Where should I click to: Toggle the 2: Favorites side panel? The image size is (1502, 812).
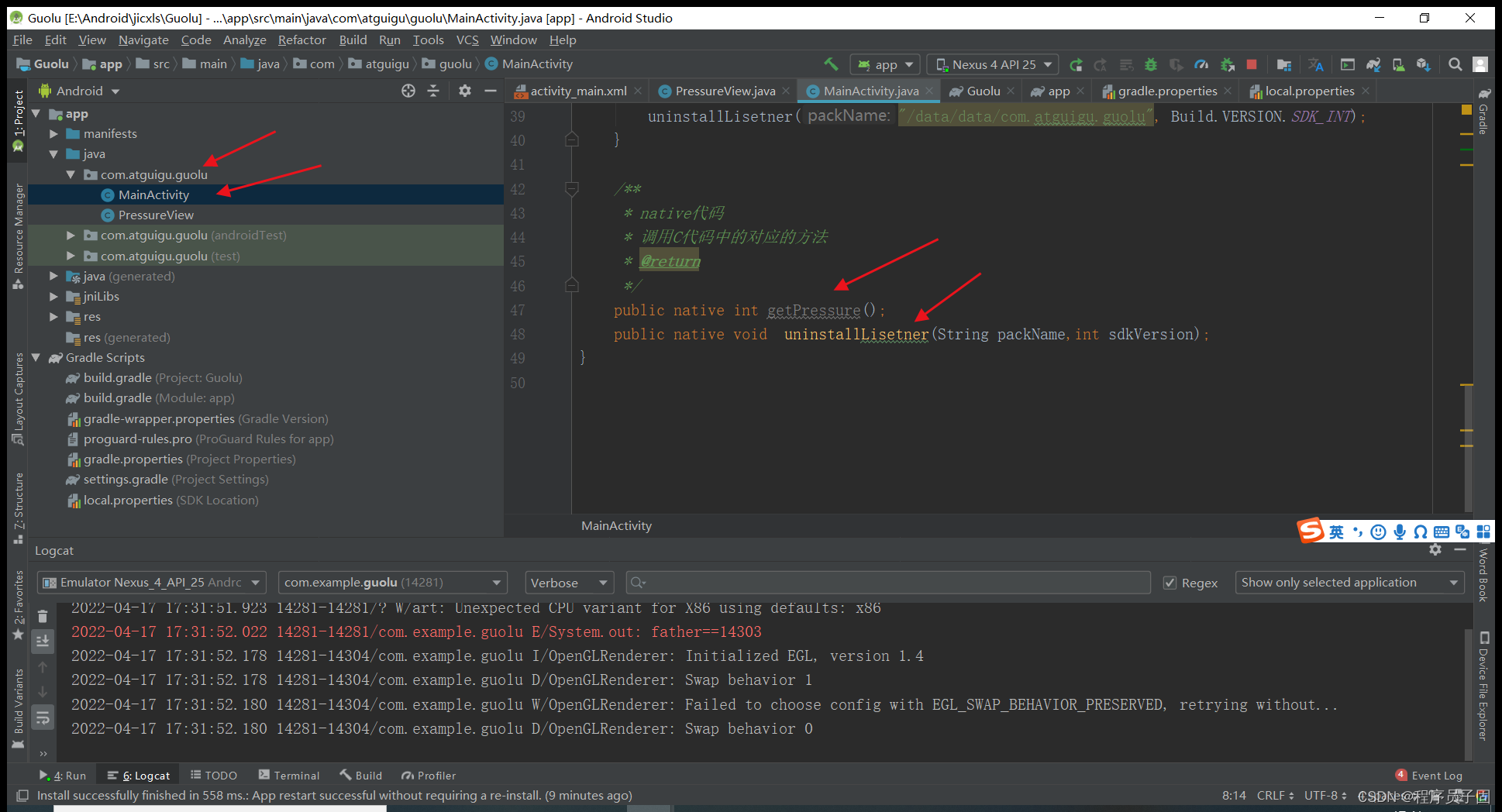pyautogui.click(x=19, y=606)
